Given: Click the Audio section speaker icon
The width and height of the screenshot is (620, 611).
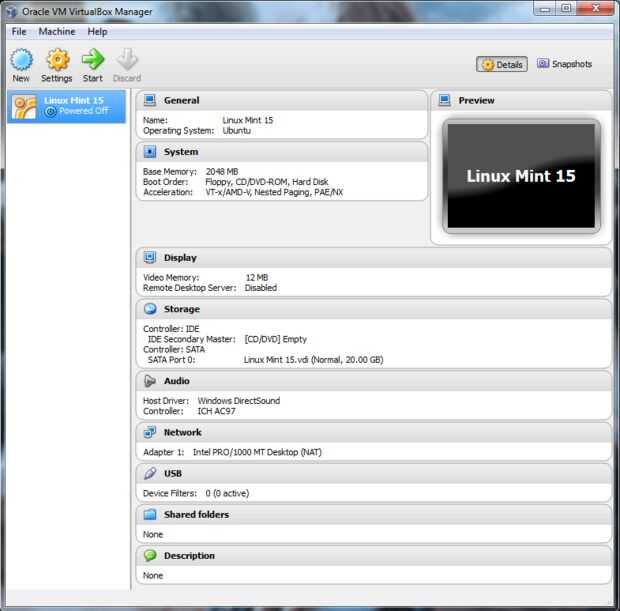Looking at the screenshot, I should point(149,381).
